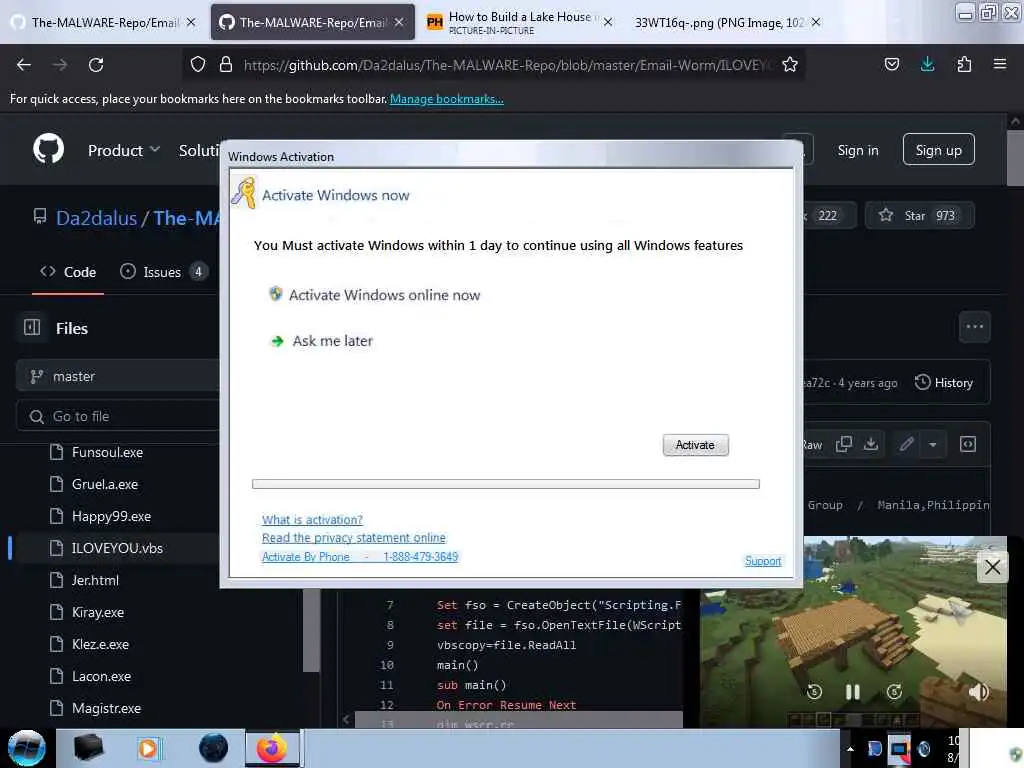Select ILOVEYOU.vbs in the file tree
Image resolution: width=1024 pixels, height=768 pixels.
tap(118, 548)
